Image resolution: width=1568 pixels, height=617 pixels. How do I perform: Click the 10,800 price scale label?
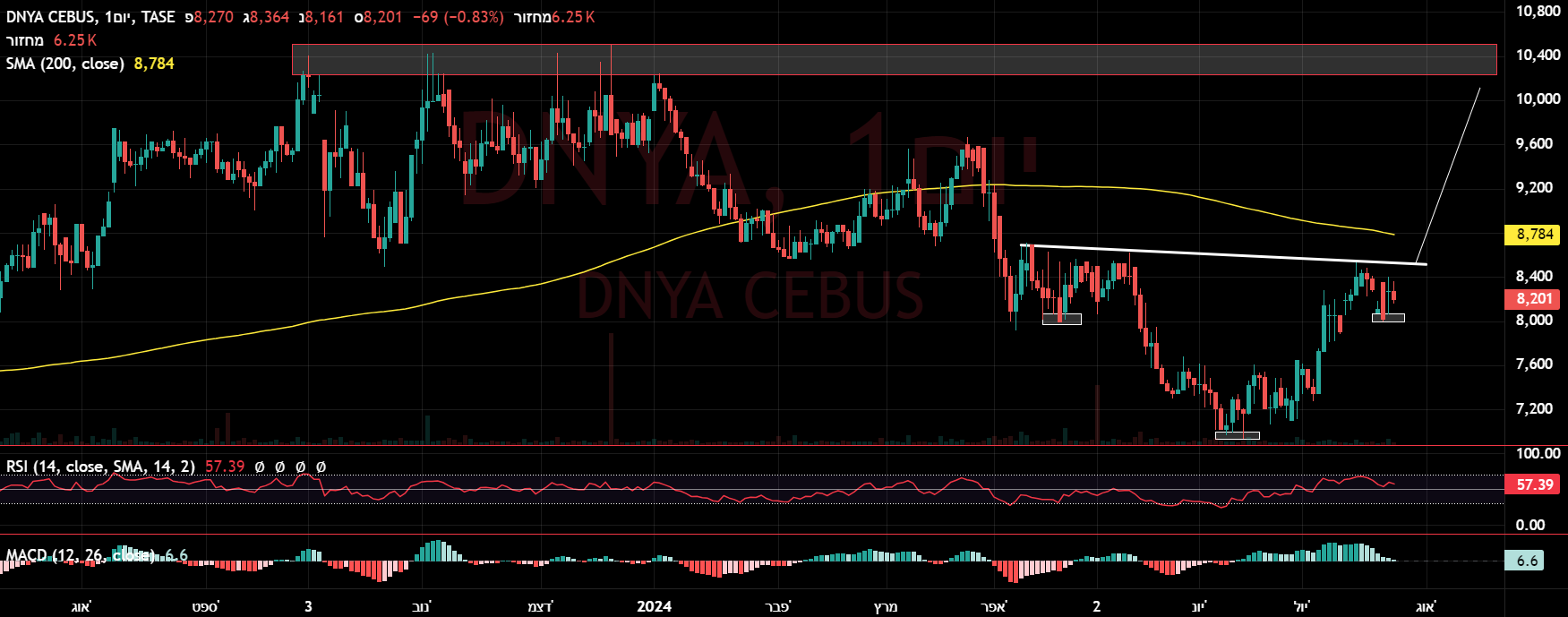[1538, 11]
